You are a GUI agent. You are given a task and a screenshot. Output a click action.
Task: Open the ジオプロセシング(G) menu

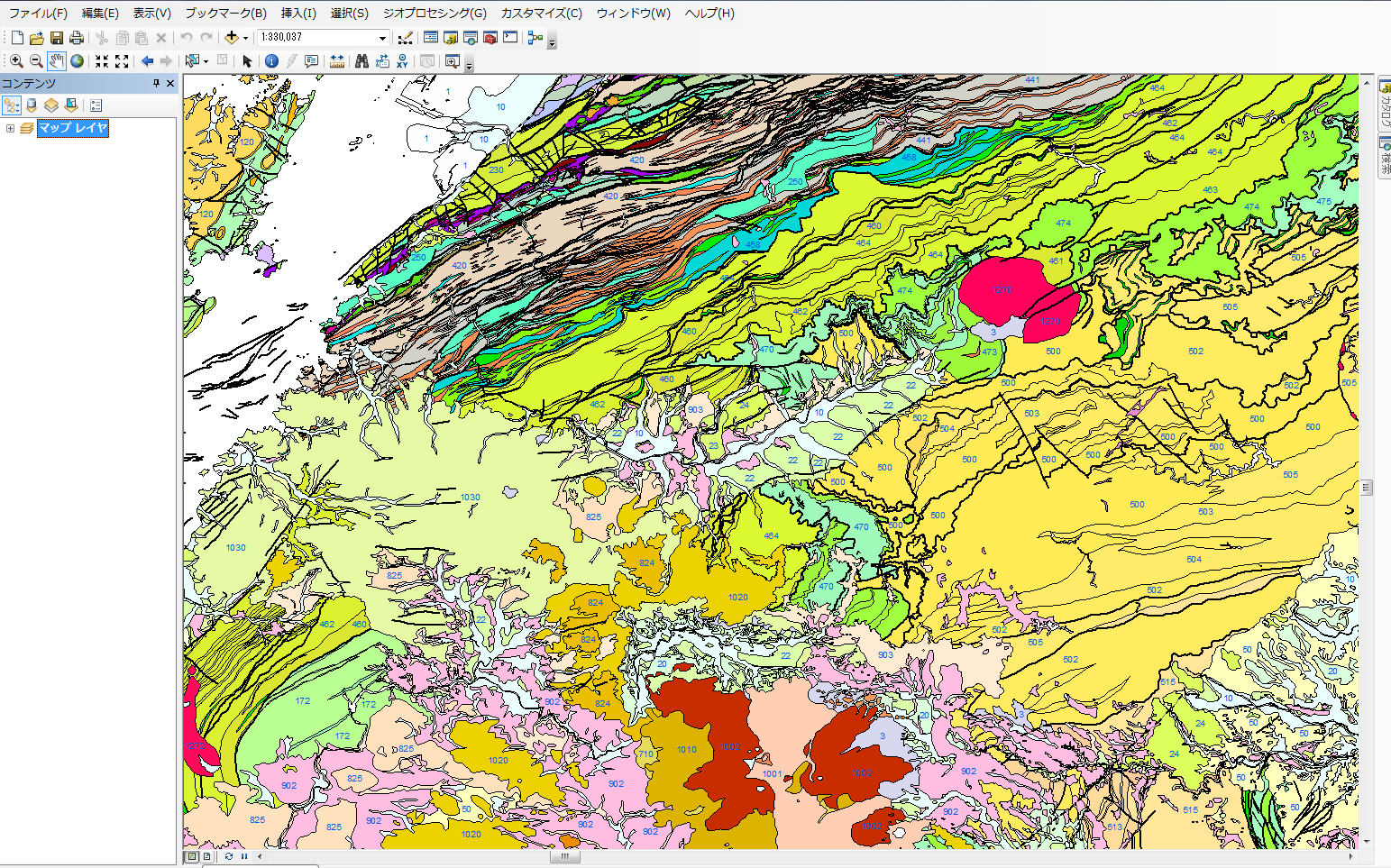434,14
